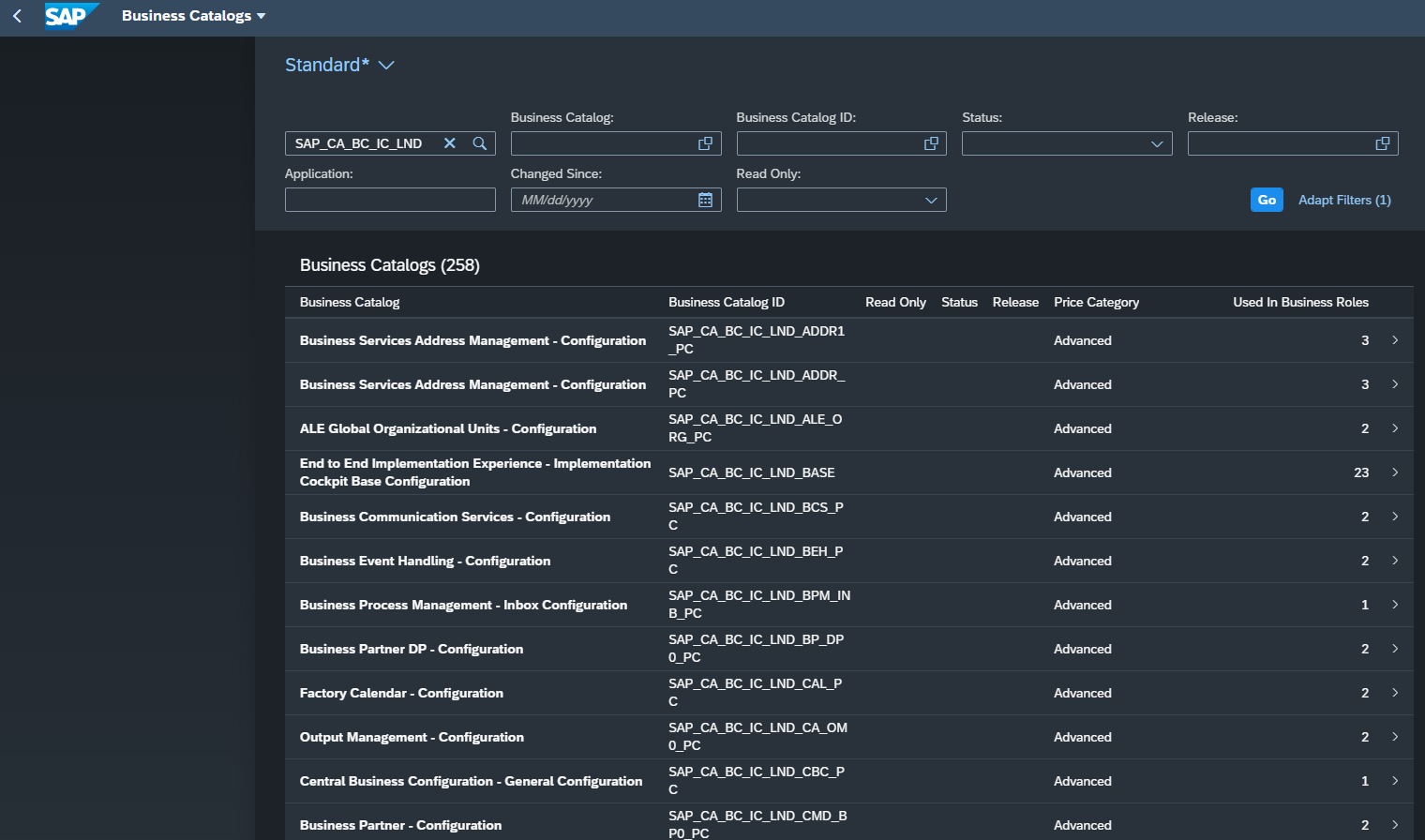Open row arrow for Business Process Management Inbox
1425x840 pixels.
click(x=1395, y=605)
